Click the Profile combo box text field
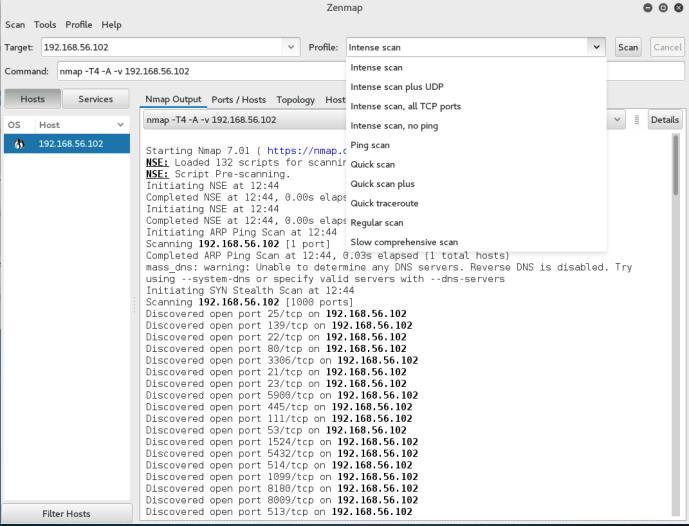 (x=467, y=47)
